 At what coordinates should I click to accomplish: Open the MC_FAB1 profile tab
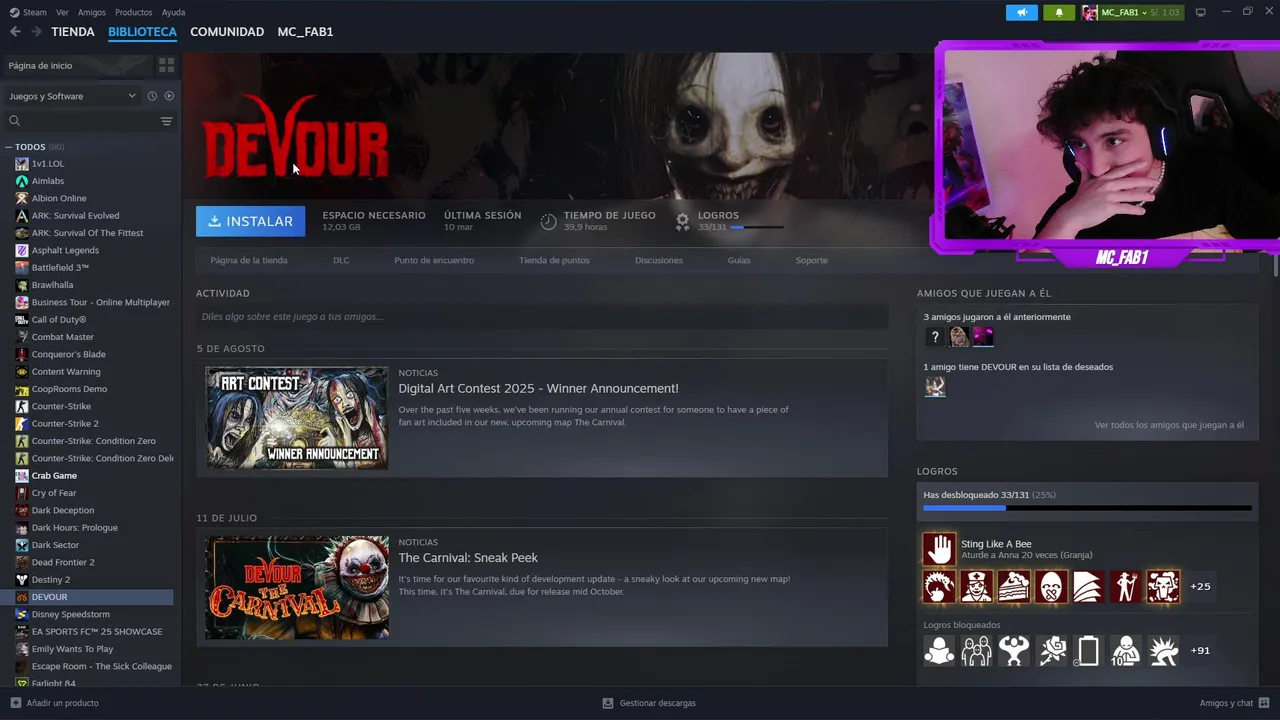pyautogui.click(x=305, y=32)
